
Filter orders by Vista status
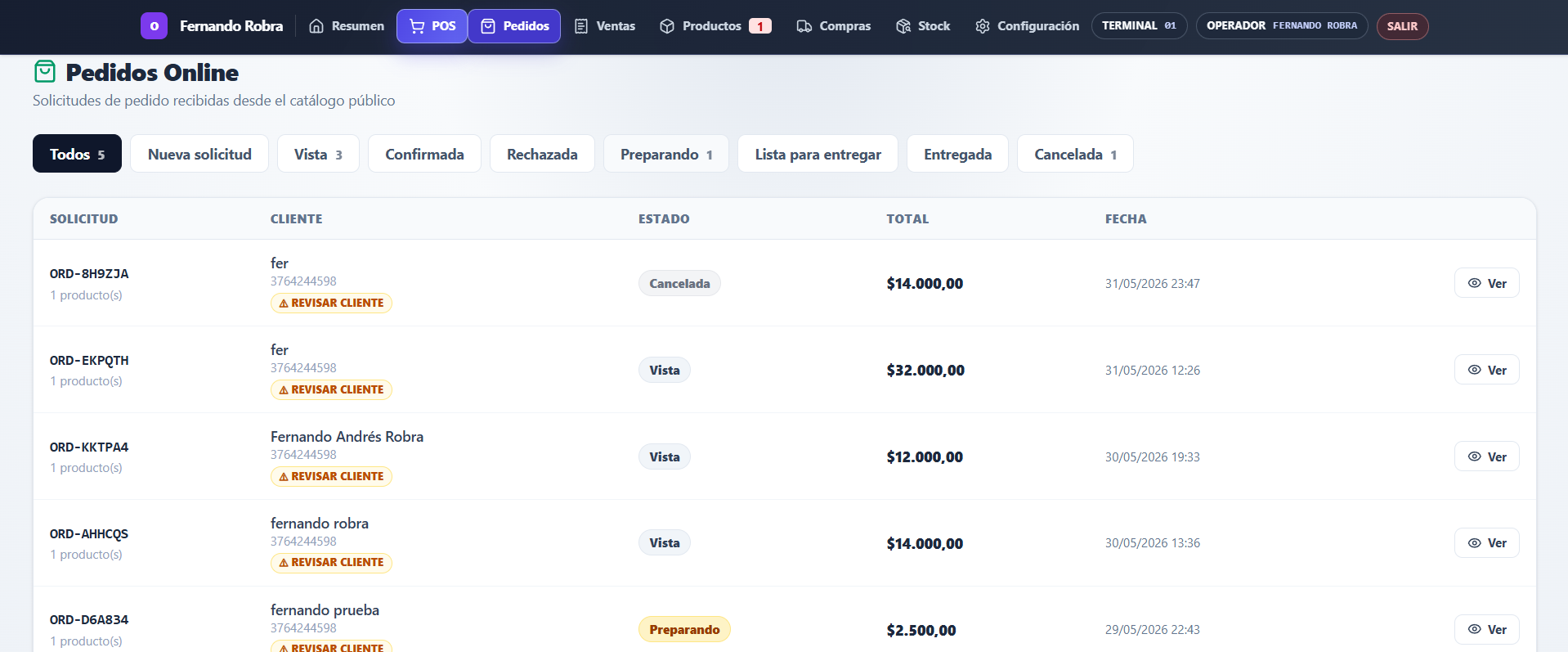click(318, 154)
